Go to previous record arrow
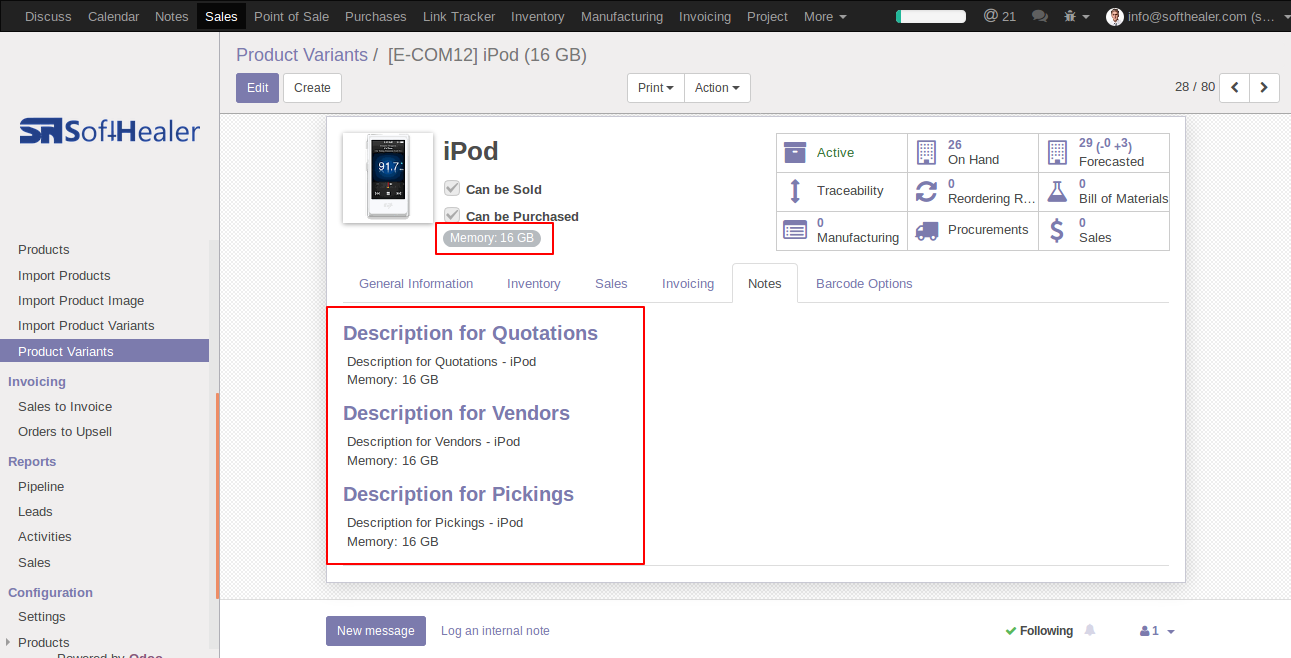Screen dimensions: 1291x658 1235,88
